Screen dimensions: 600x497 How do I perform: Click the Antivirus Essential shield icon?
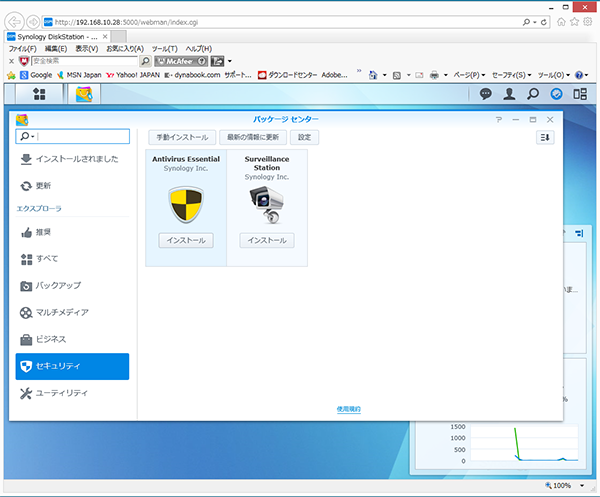point(185,203)
